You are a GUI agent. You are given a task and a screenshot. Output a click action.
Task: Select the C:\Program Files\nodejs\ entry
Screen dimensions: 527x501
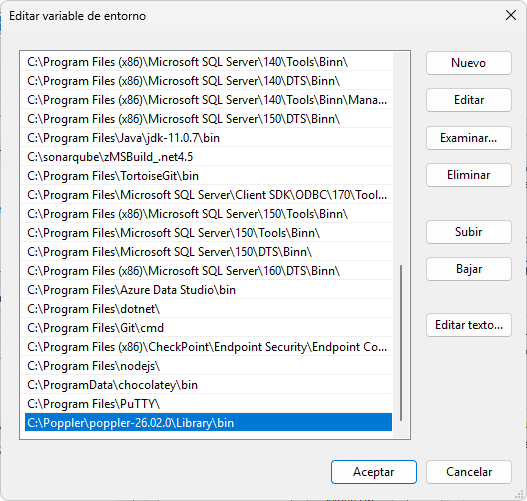pyautogui.click(x=208, y=366)
